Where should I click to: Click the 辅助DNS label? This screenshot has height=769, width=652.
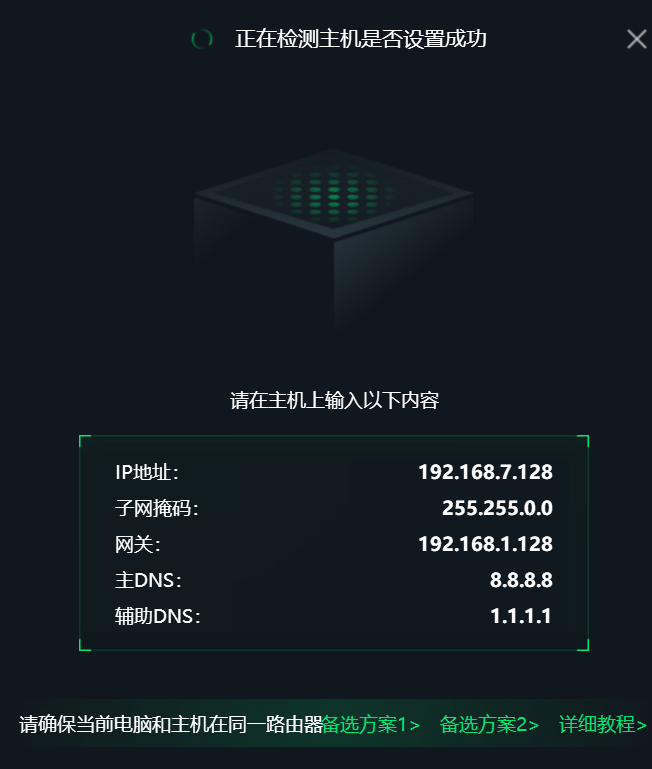click(x=158, y=616)
